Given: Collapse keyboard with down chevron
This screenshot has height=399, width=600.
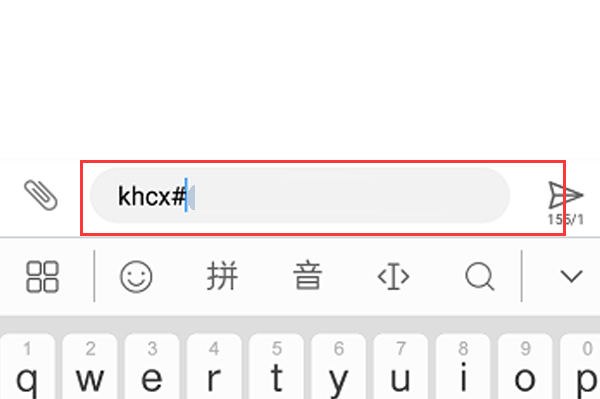Looking at the screenshot, I should pos(571,276).
